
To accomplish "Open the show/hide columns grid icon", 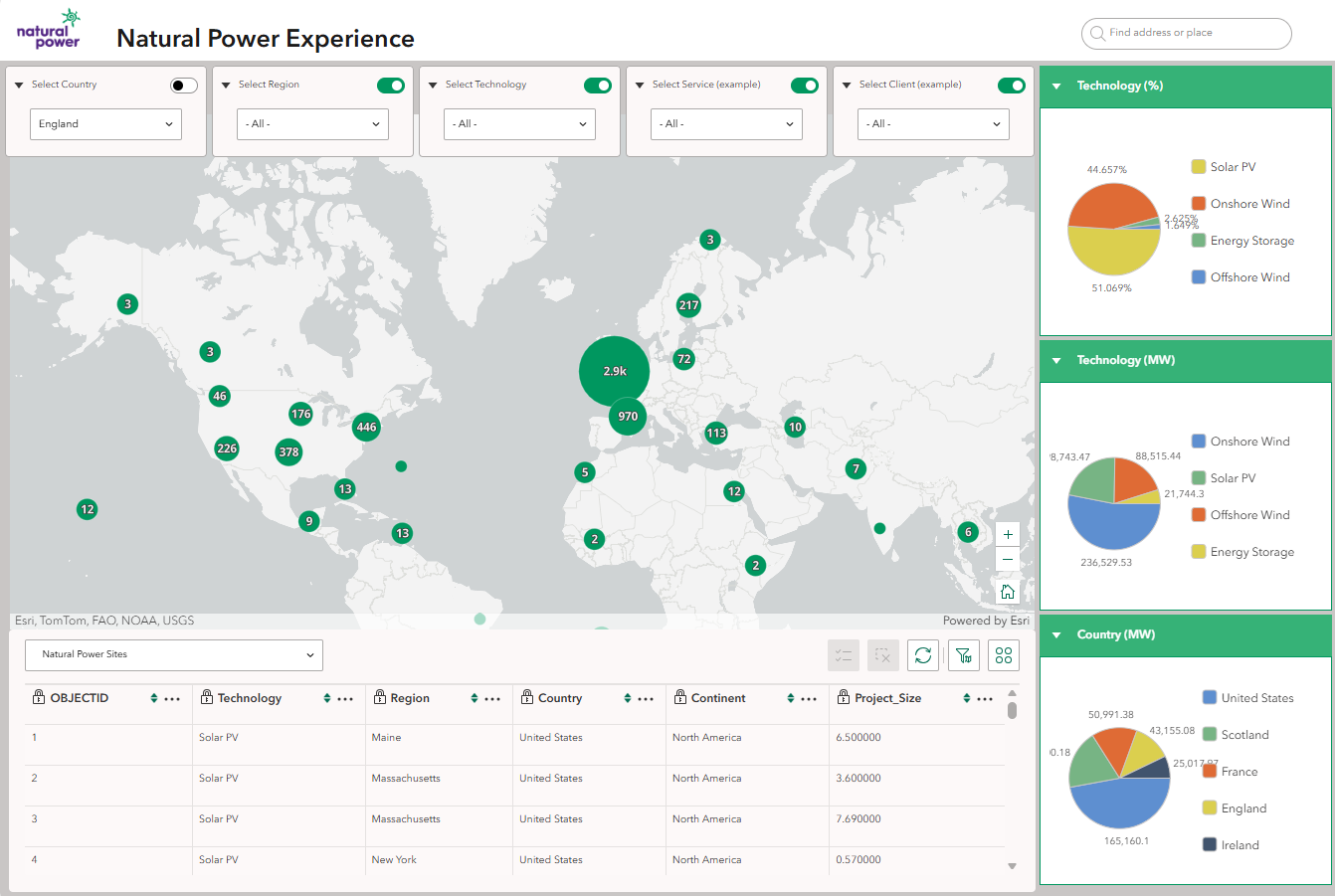I will [1004, 655].
